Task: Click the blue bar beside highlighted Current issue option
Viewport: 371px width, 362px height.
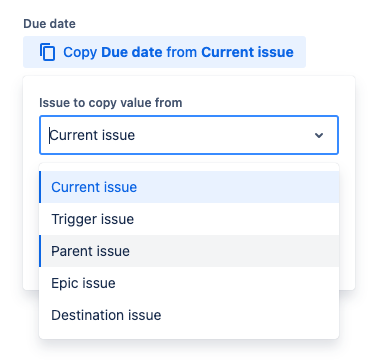Action: (40, 187)
